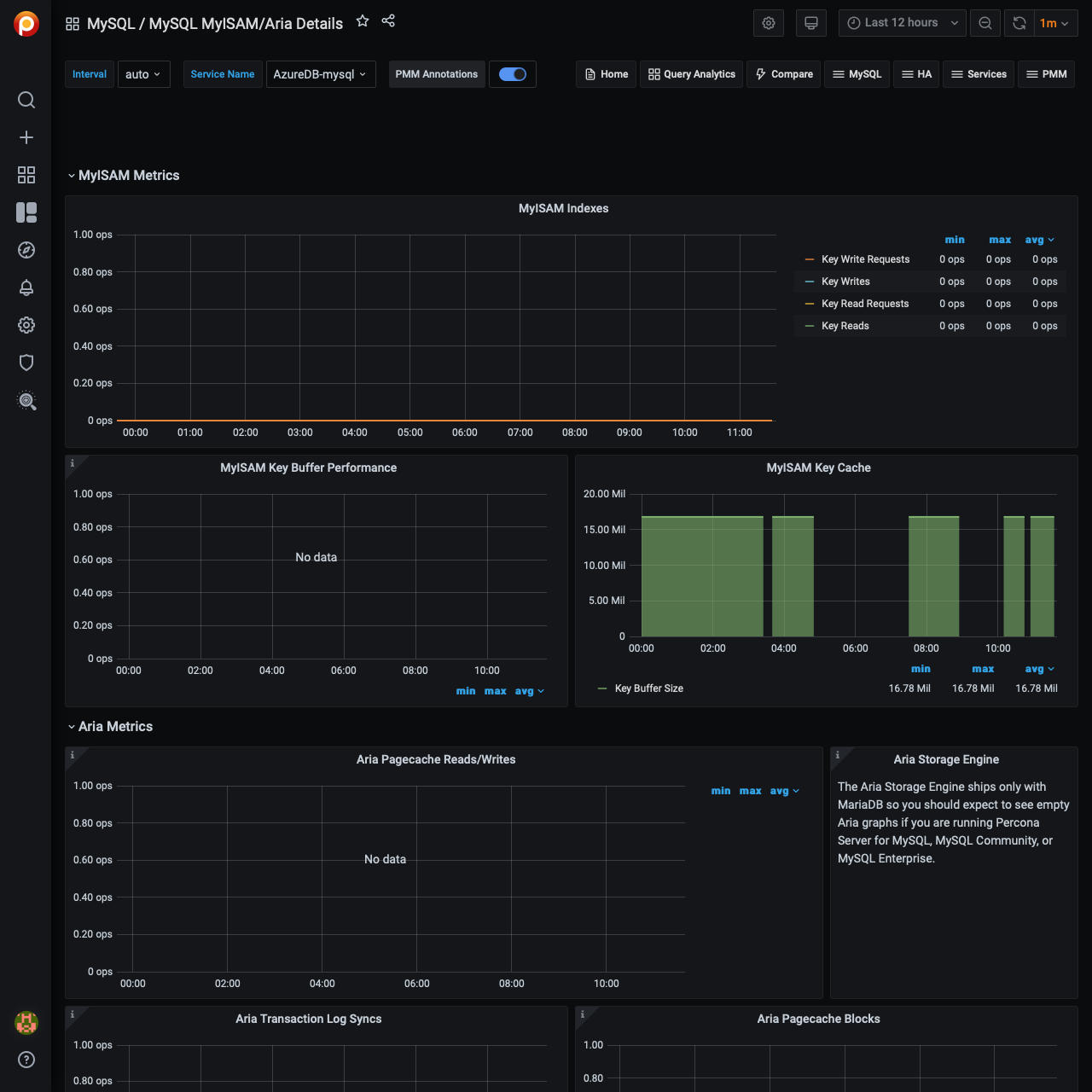
Task: Open dashboard settings gear in top bar
Action: point(769,23)
